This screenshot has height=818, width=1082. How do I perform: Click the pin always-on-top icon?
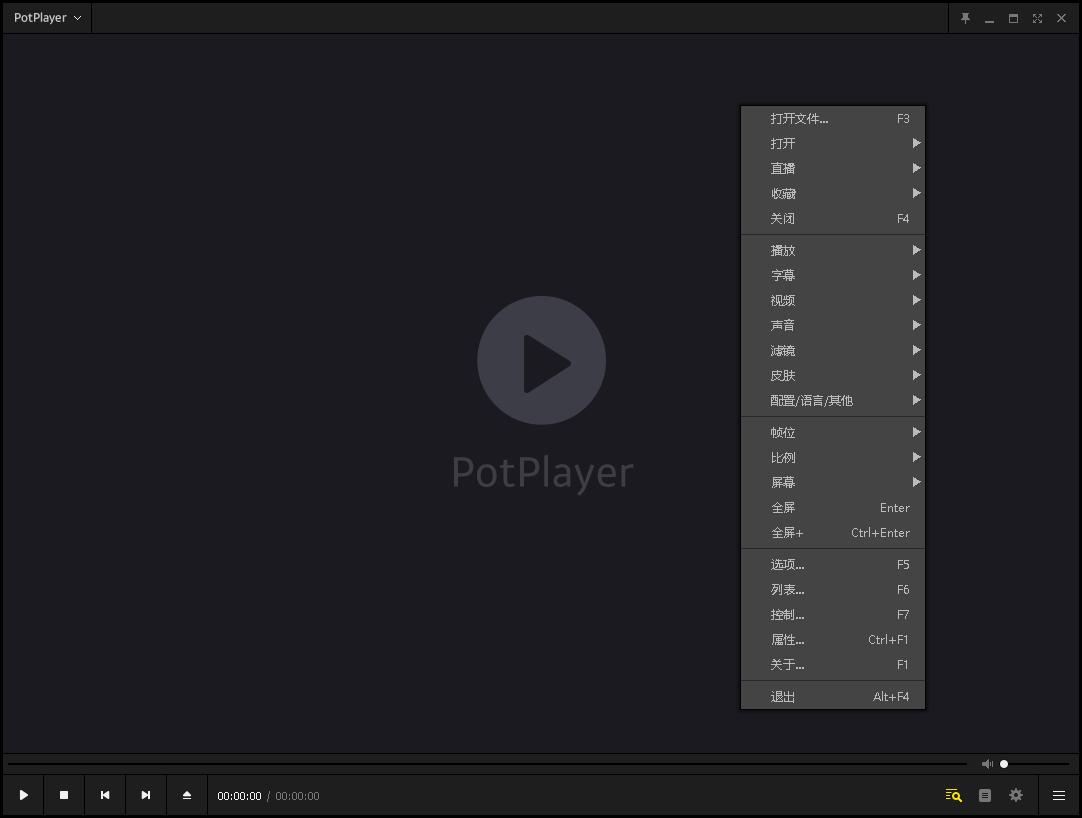point(965,19)
